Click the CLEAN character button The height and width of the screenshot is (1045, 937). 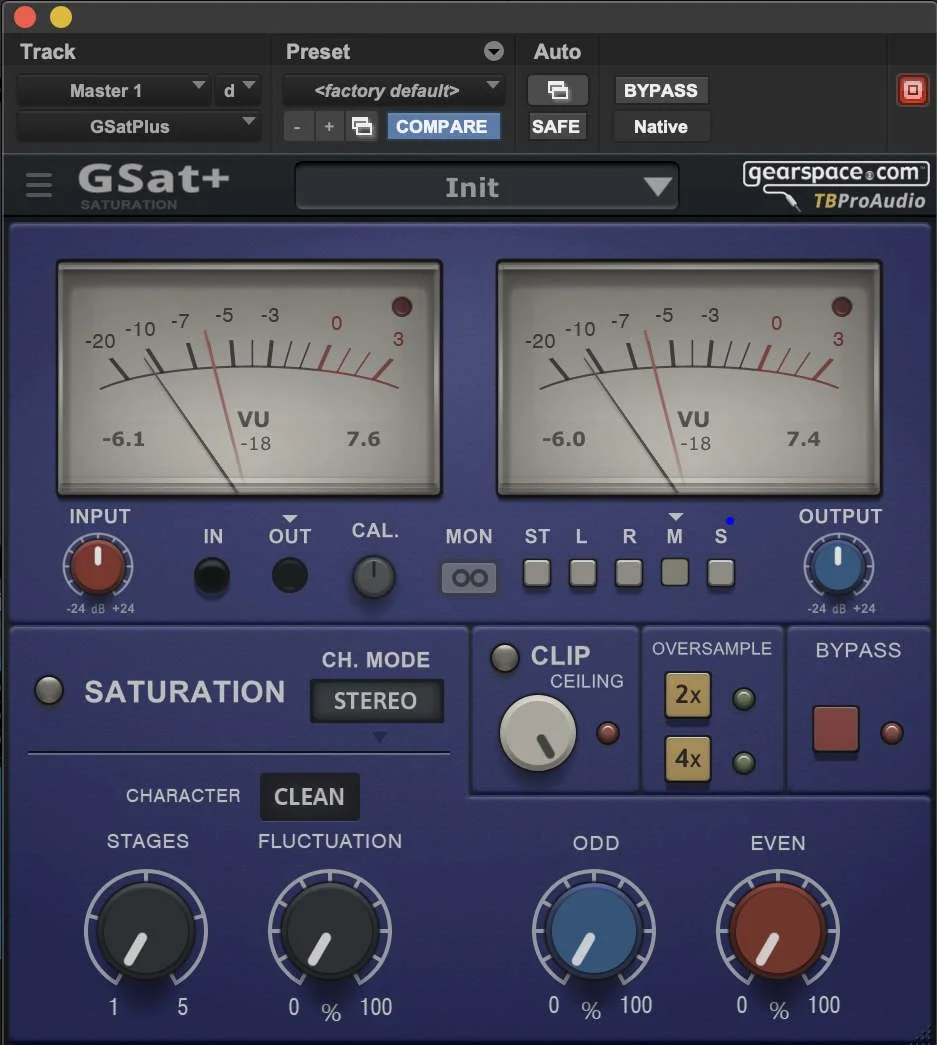pyautogui.click(x=309, y=797)
